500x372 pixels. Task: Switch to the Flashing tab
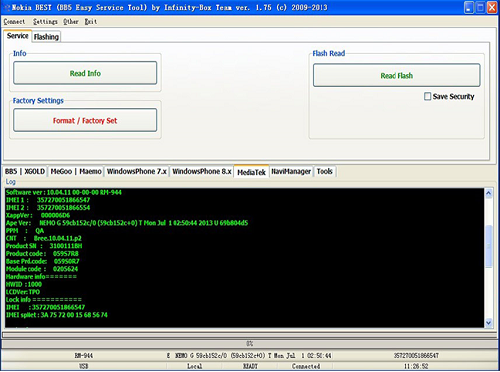[x=46, y=37]
